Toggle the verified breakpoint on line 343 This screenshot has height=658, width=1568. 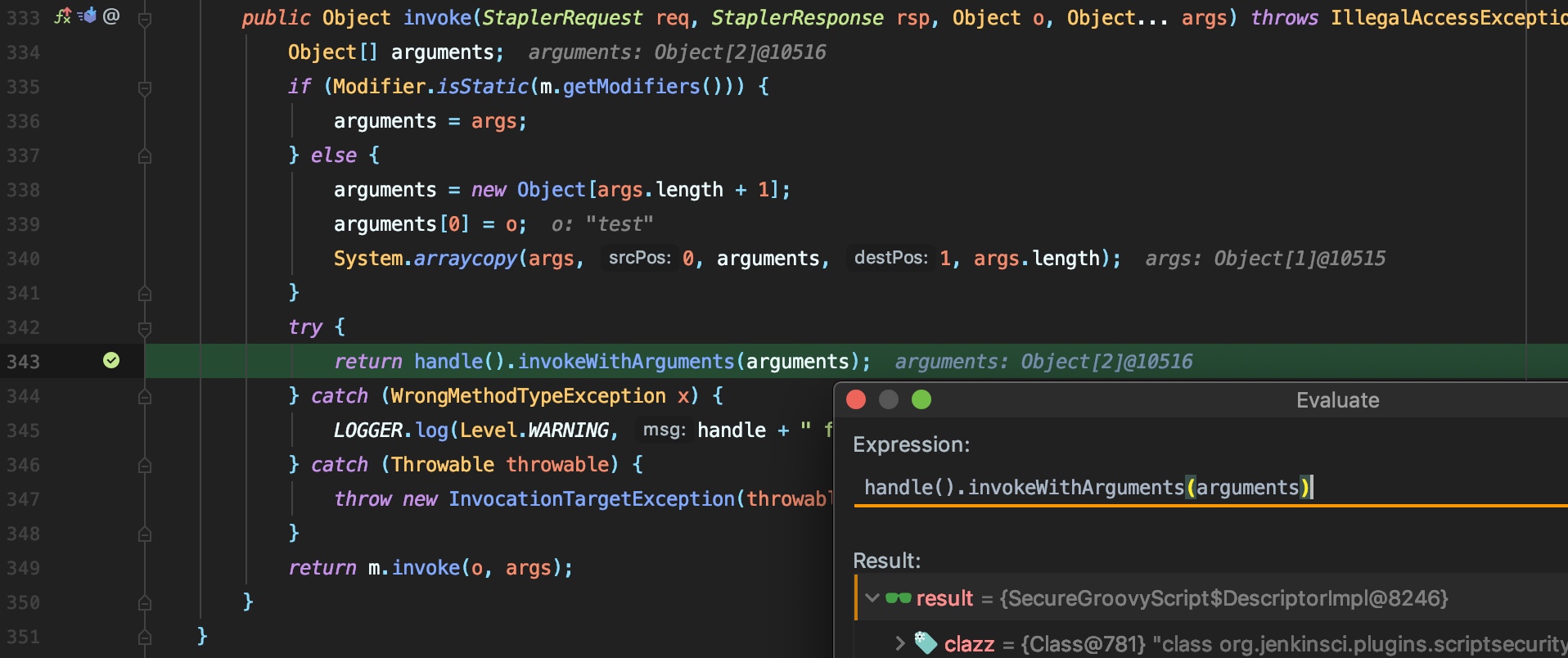pyautogui.click(x=111, y=361)
